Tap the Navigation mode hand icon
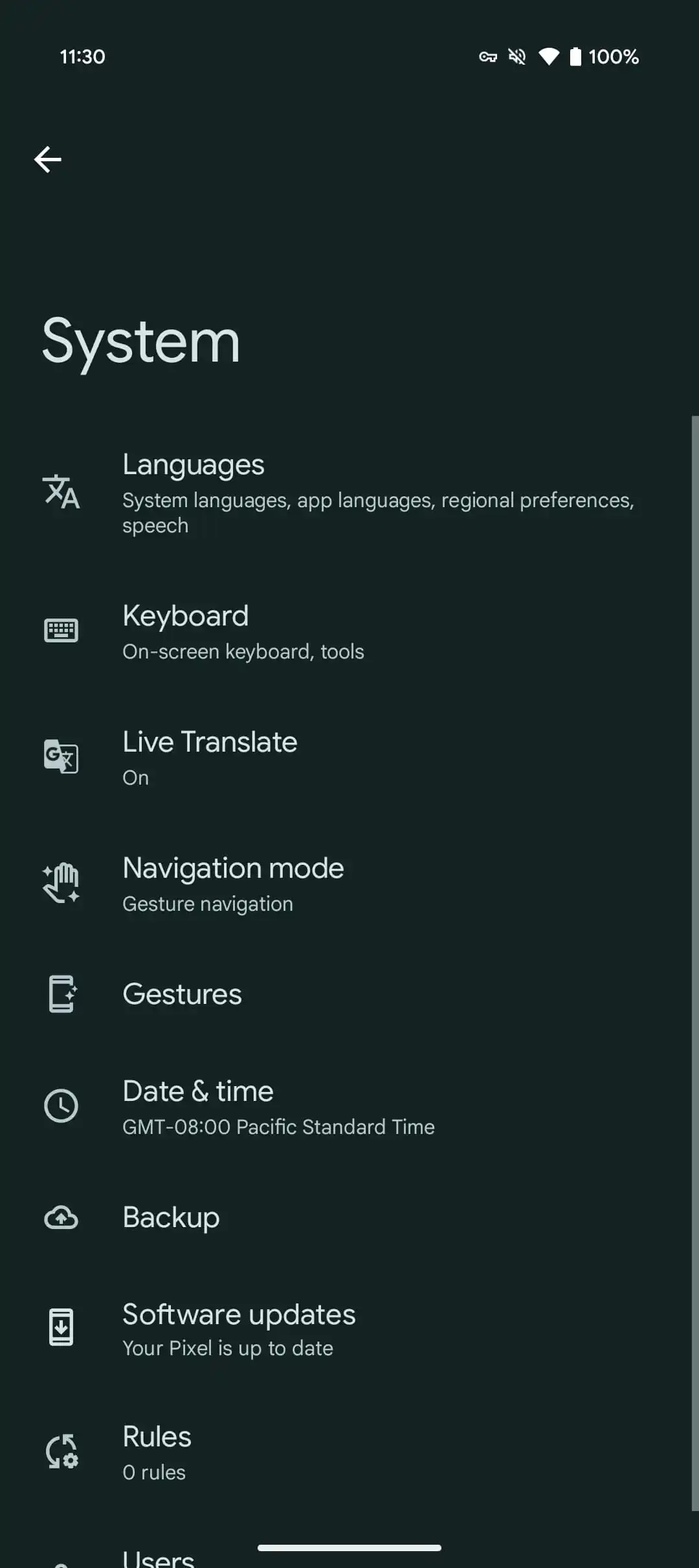Image resolution: width=699 pixels, height=1568 pixels. point(61,882)
